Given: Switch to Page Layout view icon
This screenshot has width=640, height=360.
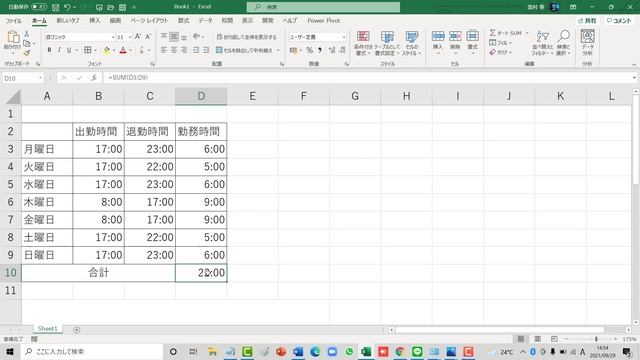Looking at the screenshot, I should point(538,339).
